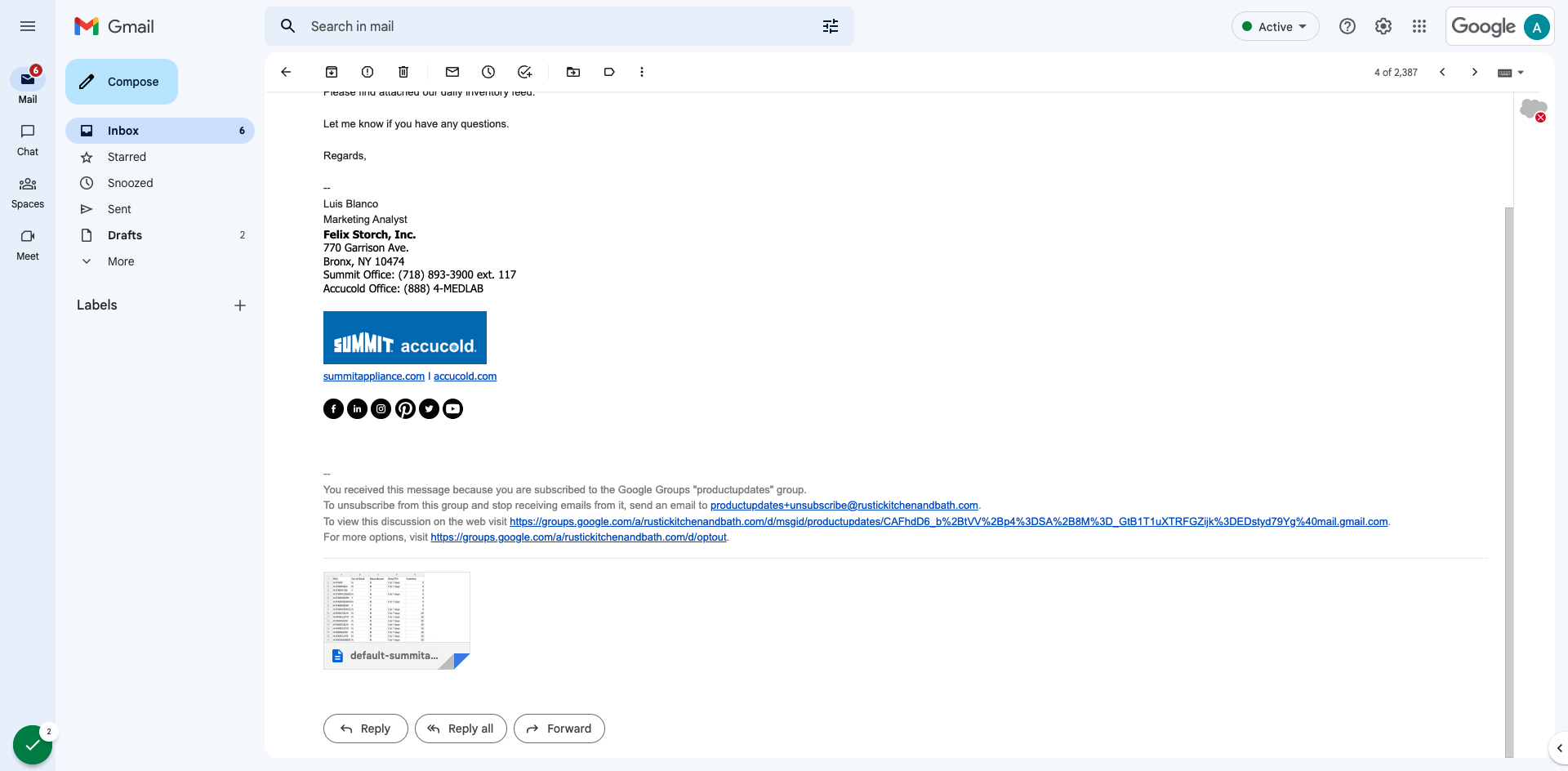Delete this email with trash icon

(x=403, y=72)
